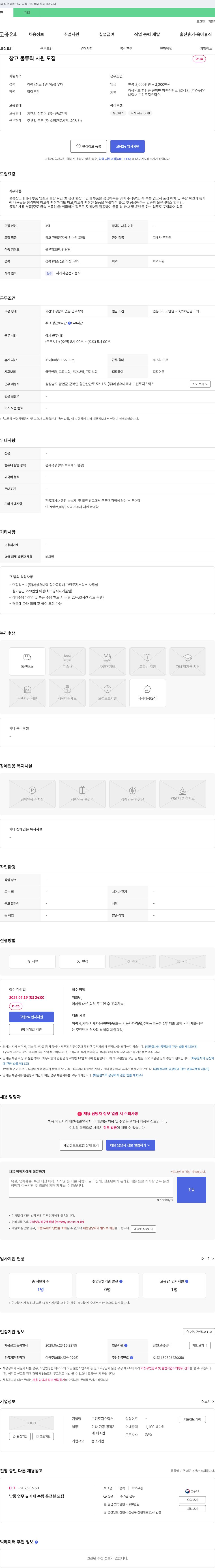Open the 출산휴가·육아휴직 menu
This screenshot has width=215, height=1568.
click(196, 35)
